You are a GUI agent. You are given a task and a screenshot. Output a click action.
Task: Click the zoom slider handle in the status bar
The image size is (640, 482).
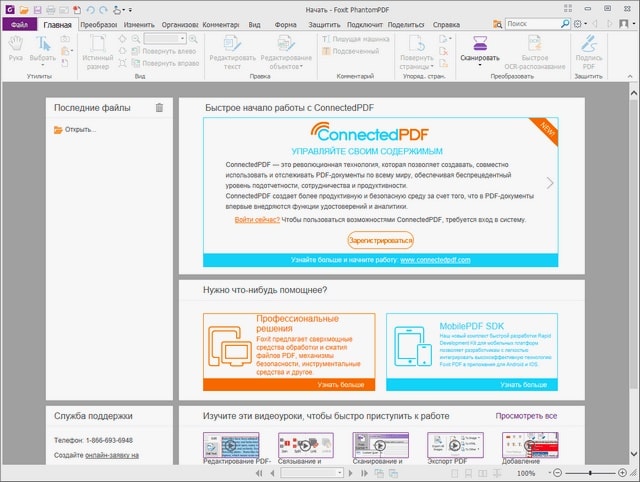click(x=590, y=473)
